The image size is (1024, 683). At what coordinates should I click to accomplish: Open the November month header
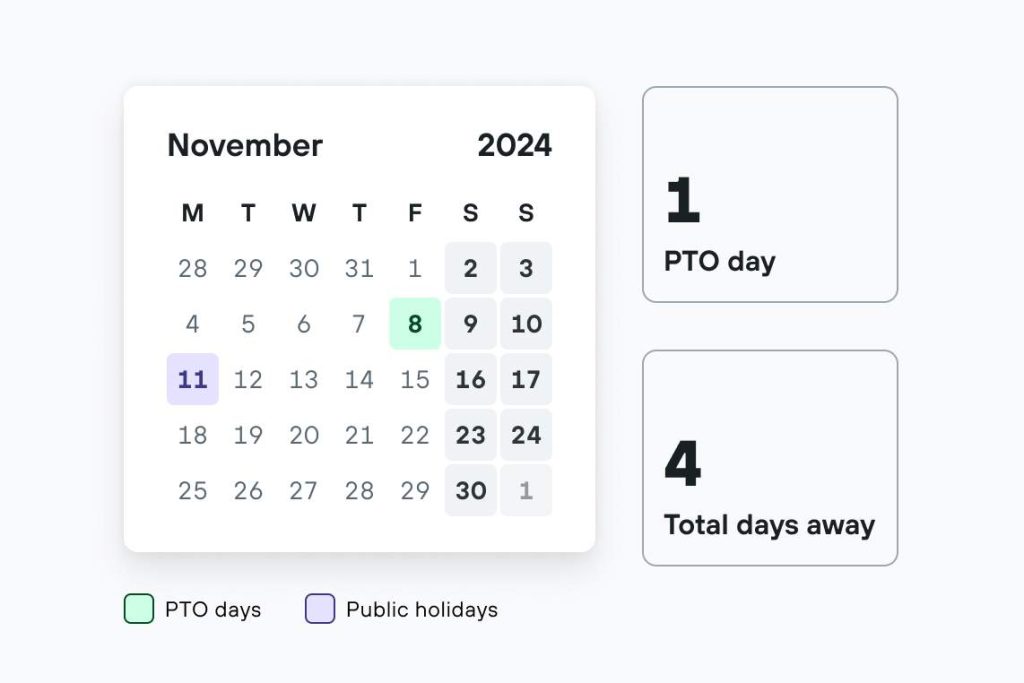(x=244, y=145)
